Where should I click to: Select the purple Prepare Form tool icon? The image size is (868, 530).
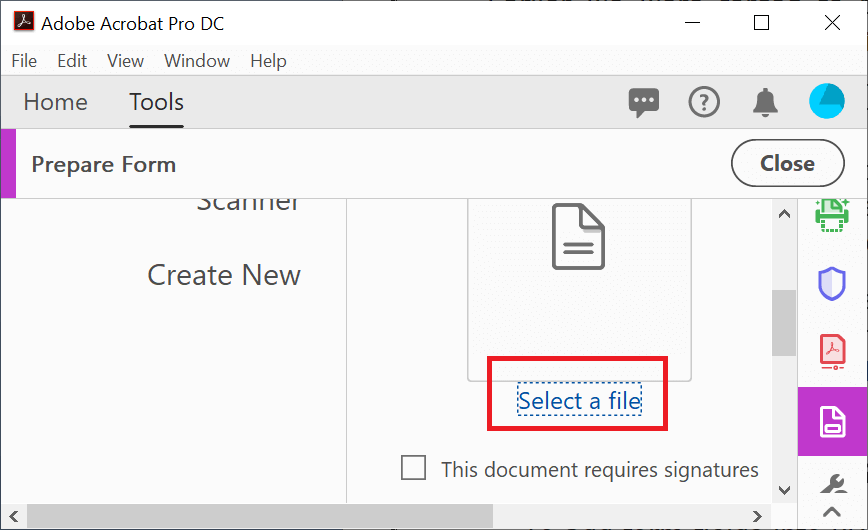pos(833,421)
